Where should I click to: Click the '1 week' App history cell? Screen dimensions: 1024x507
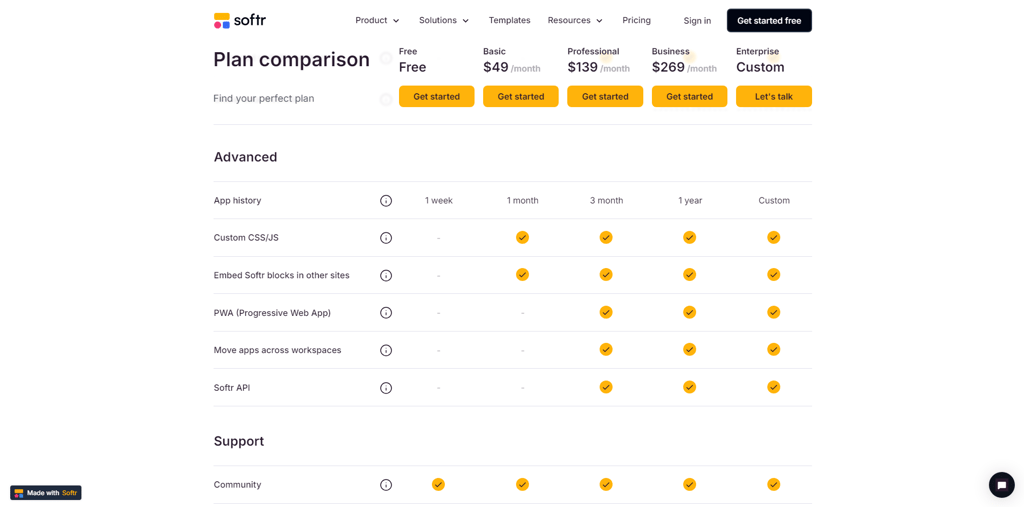tap(439, 201)
